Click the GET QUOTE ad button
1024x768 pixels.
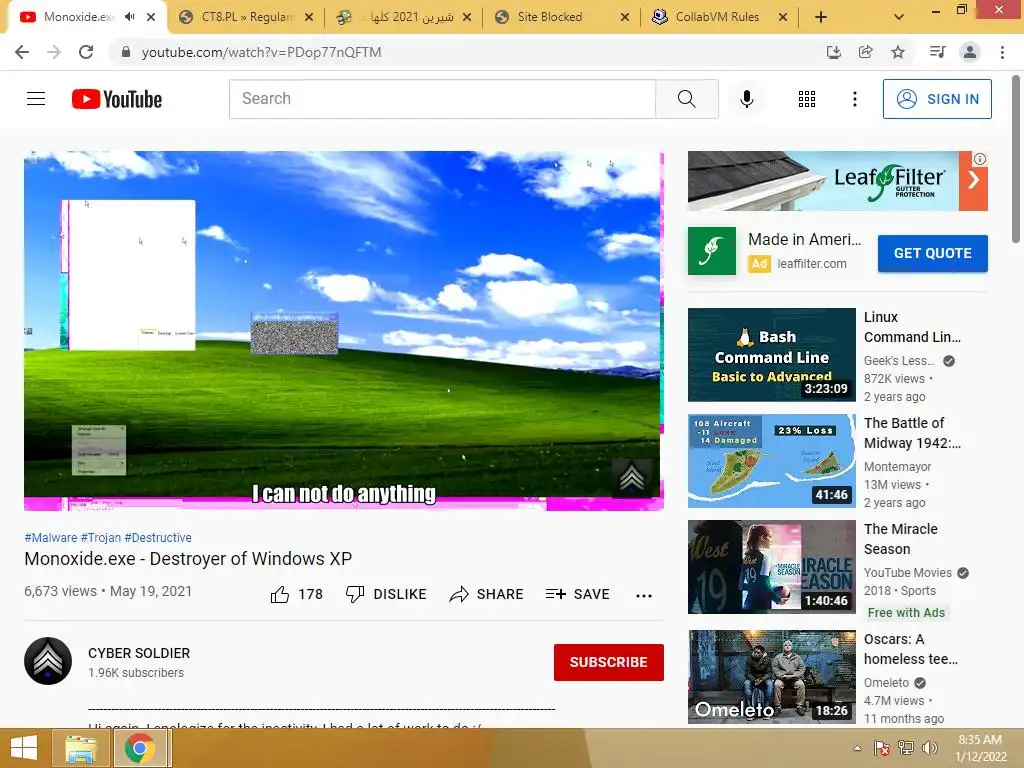pos(933,253)
